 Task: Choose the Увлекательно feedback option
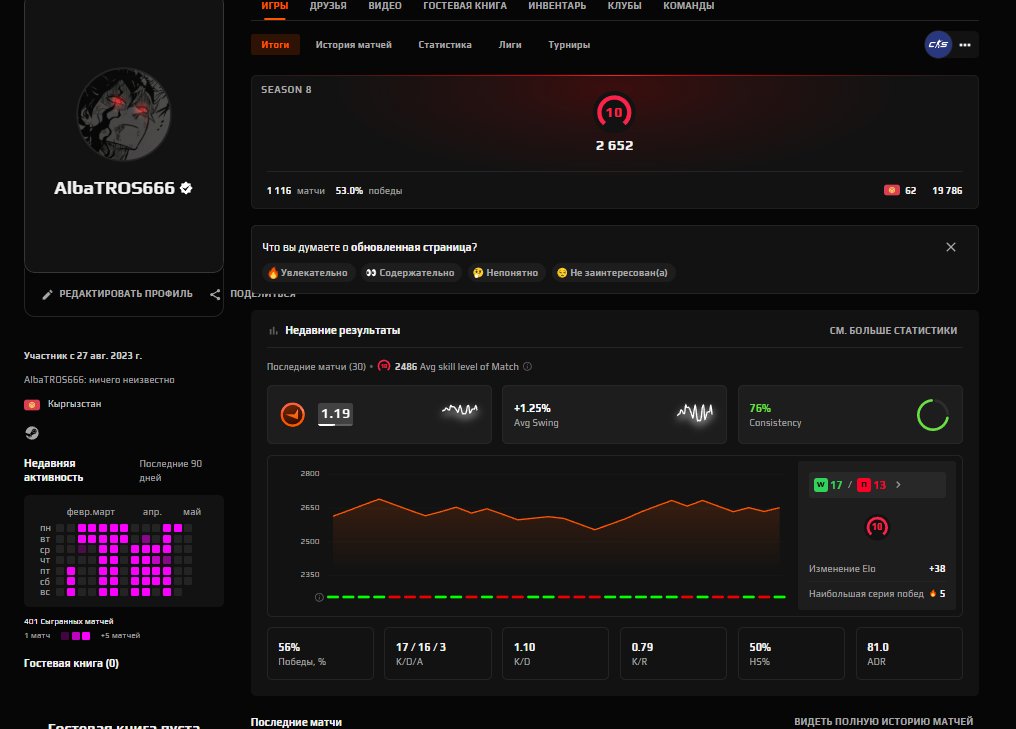(x=308, y=273)
